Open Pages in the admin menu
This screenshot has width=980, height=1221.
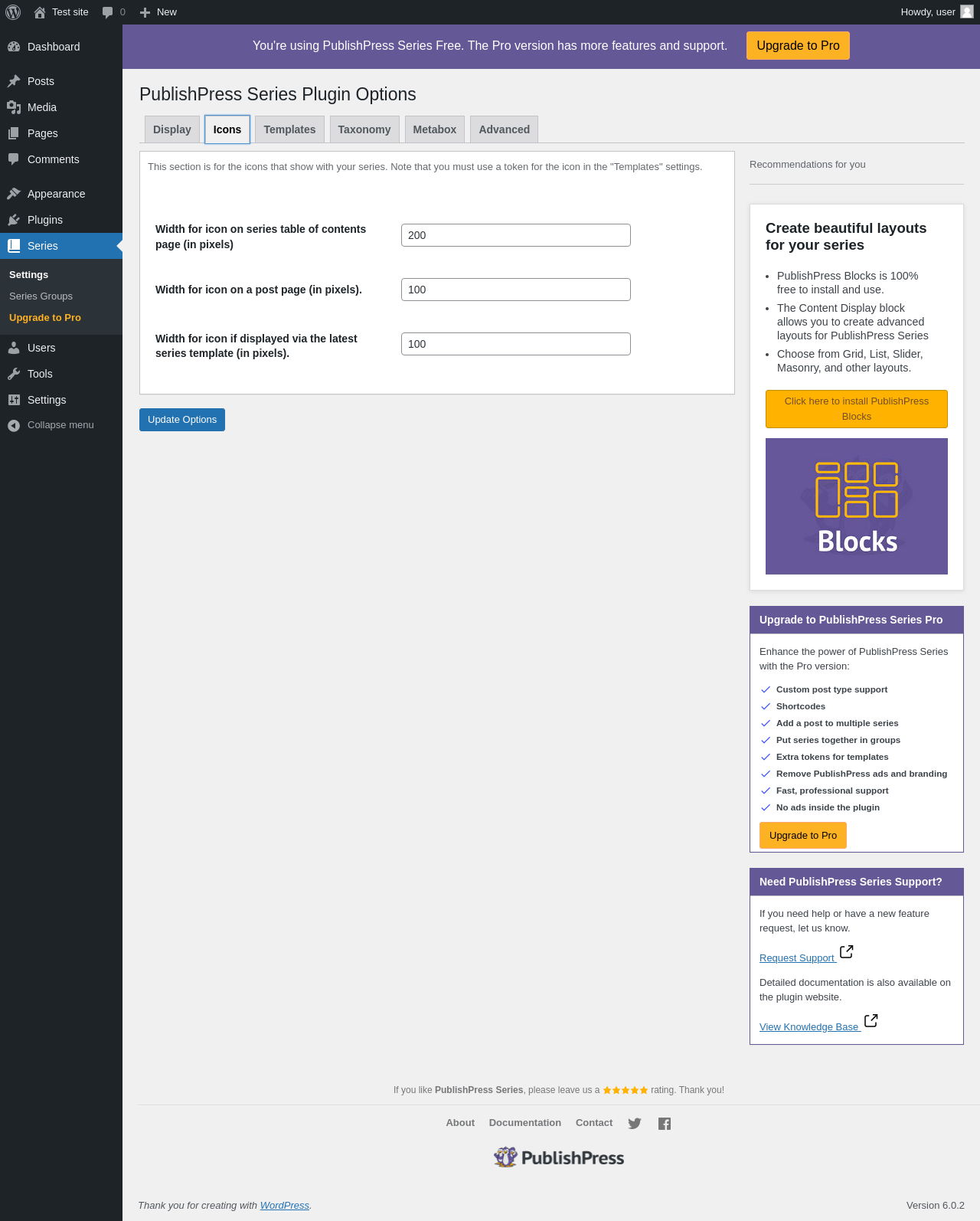(x=61, y=133)
